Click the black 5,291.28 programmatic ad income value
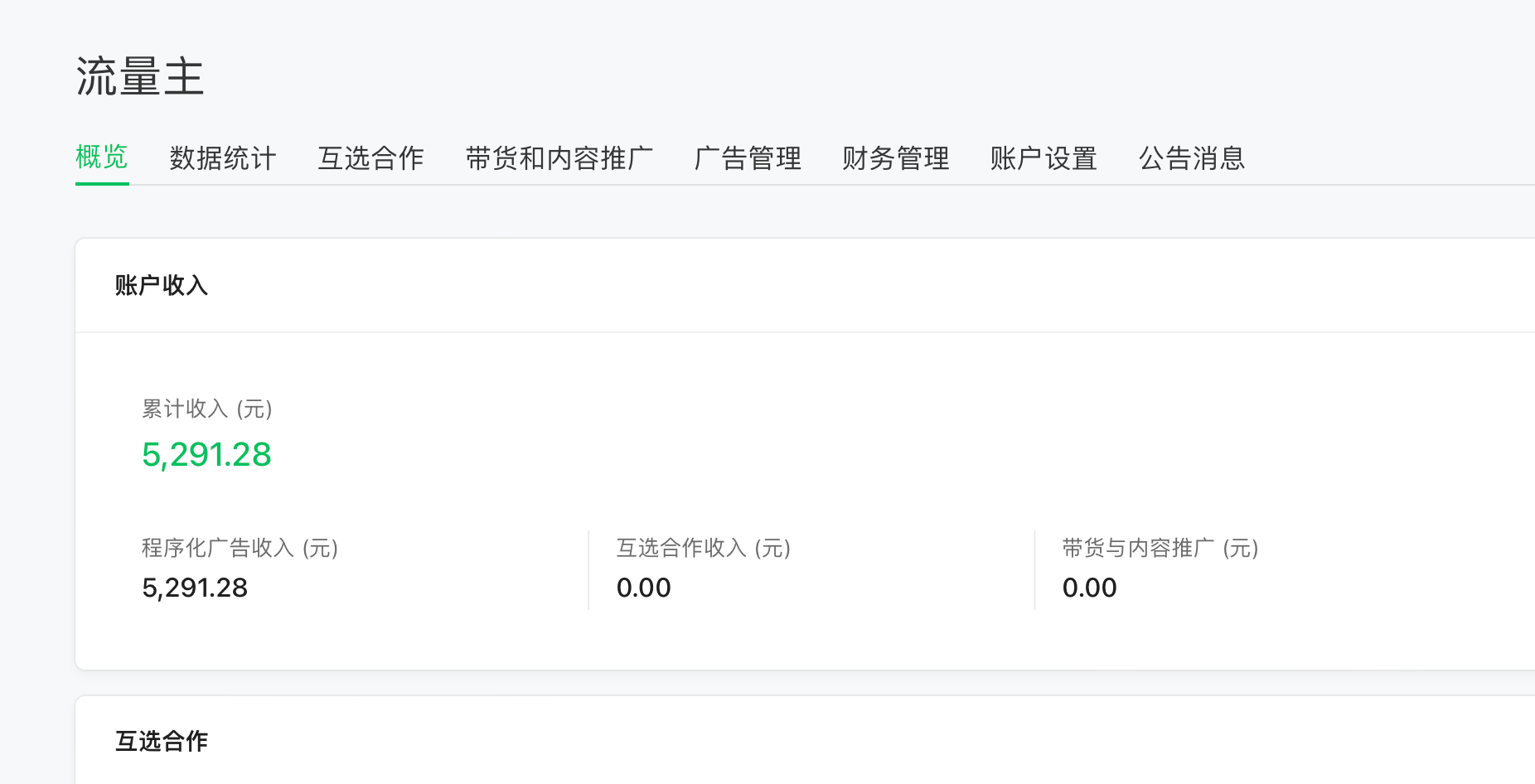This screenshot has height=784, width=1535. click(195, 588)
